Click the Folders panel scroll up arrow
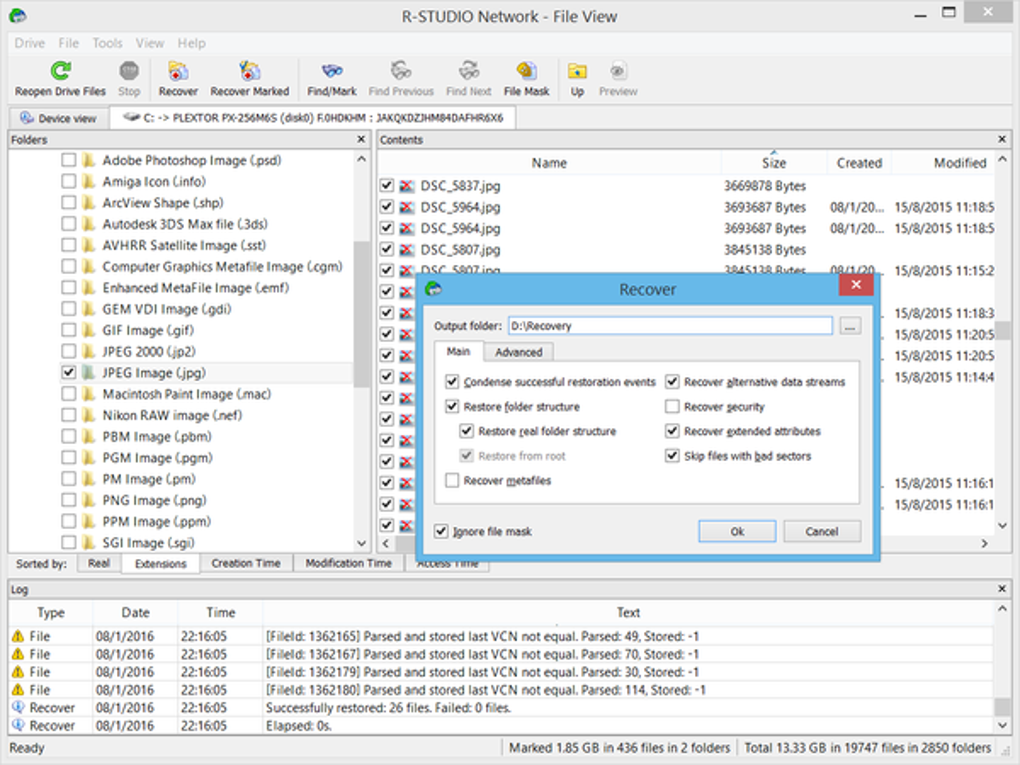This screenshot has width=1020, height=765. [362, 159]
